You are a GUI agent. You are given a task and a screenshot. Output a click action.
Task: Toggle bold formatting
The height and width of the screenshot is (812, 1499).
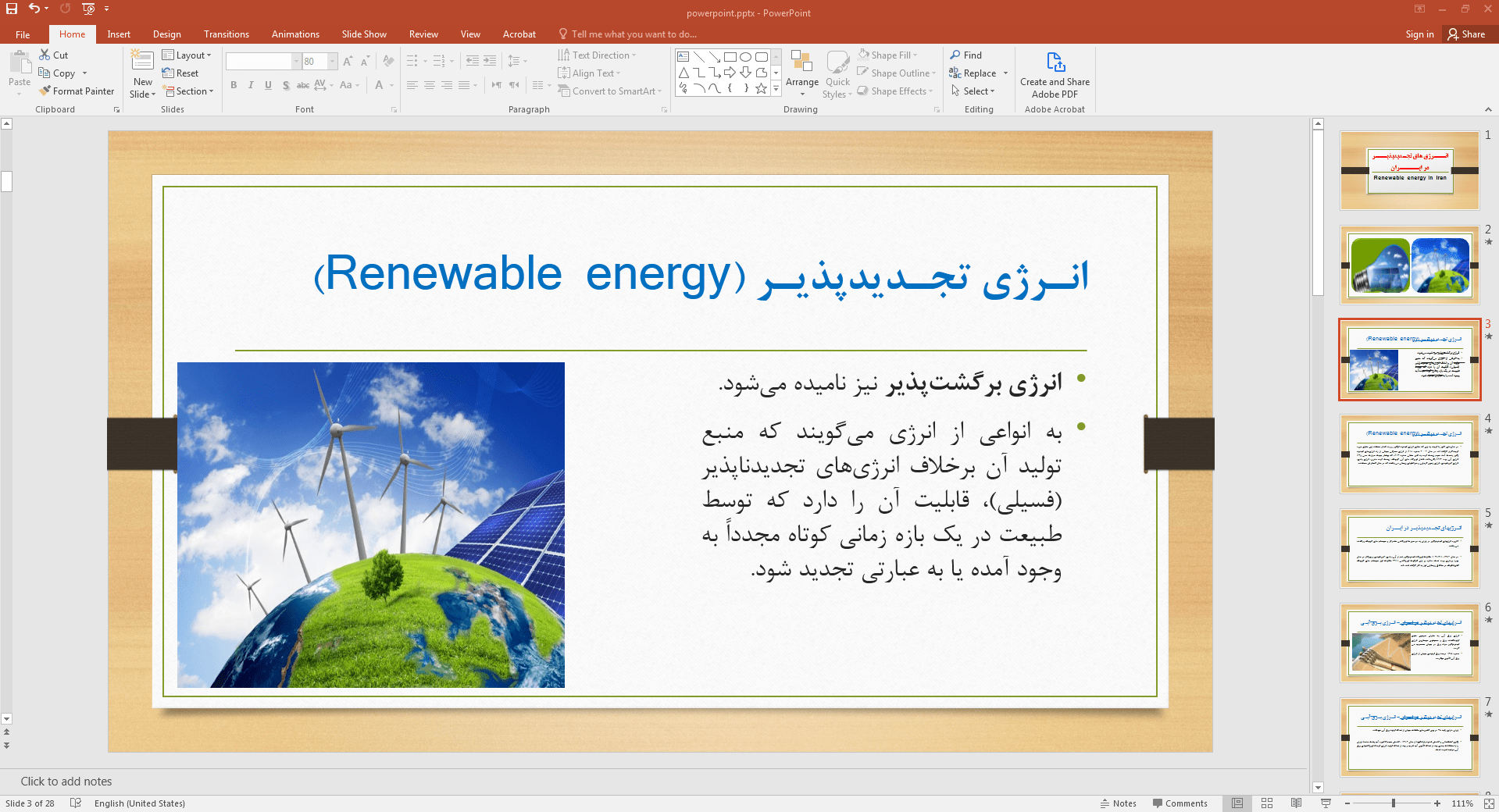[x=234, y=85]
